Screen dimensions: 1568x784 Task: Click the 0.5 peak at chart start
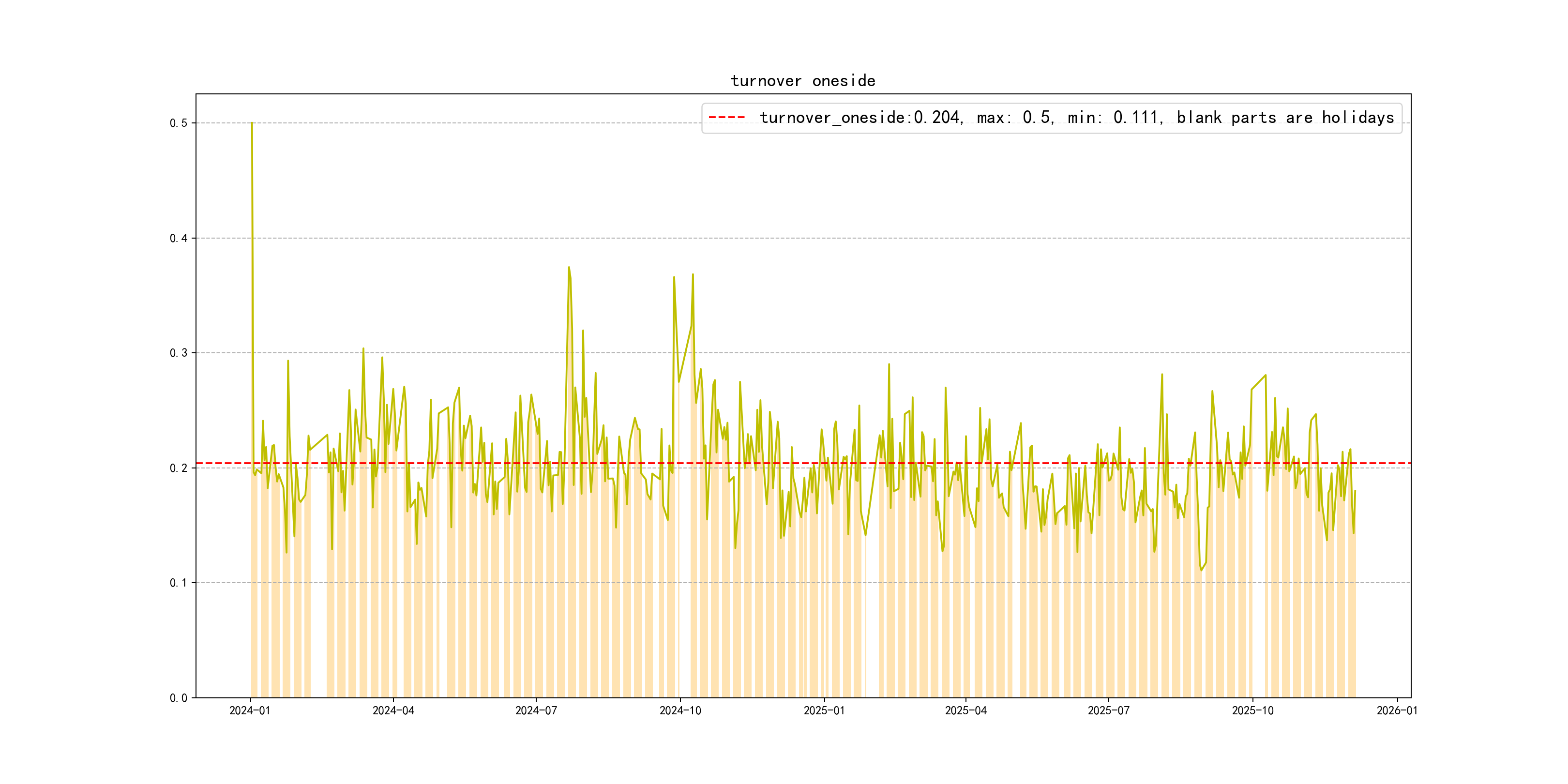(x=252, y=123)
